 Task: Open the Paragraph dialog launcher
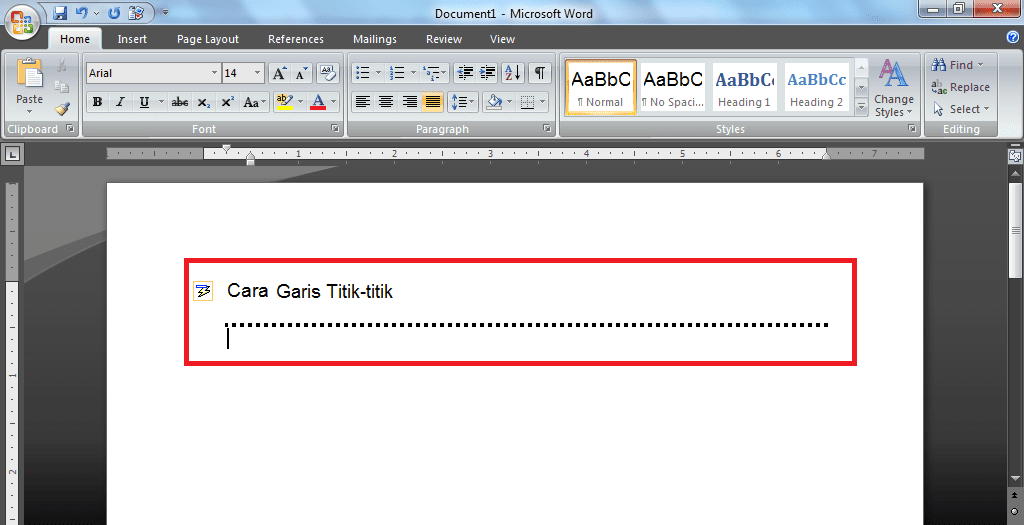coord(547,129)
